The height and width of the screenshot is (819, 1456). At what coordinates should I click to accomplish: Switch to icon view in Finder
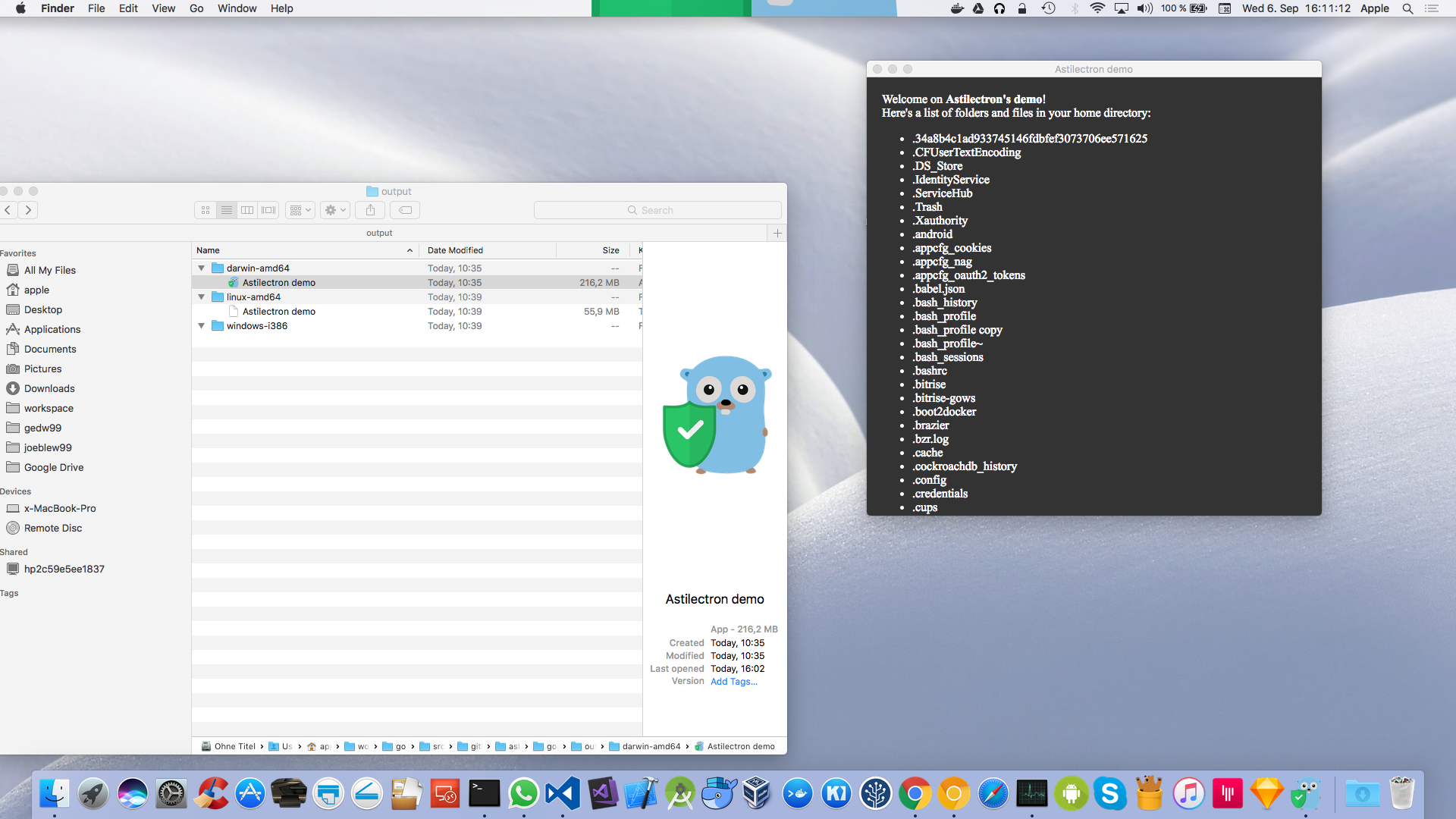(205, 210)
